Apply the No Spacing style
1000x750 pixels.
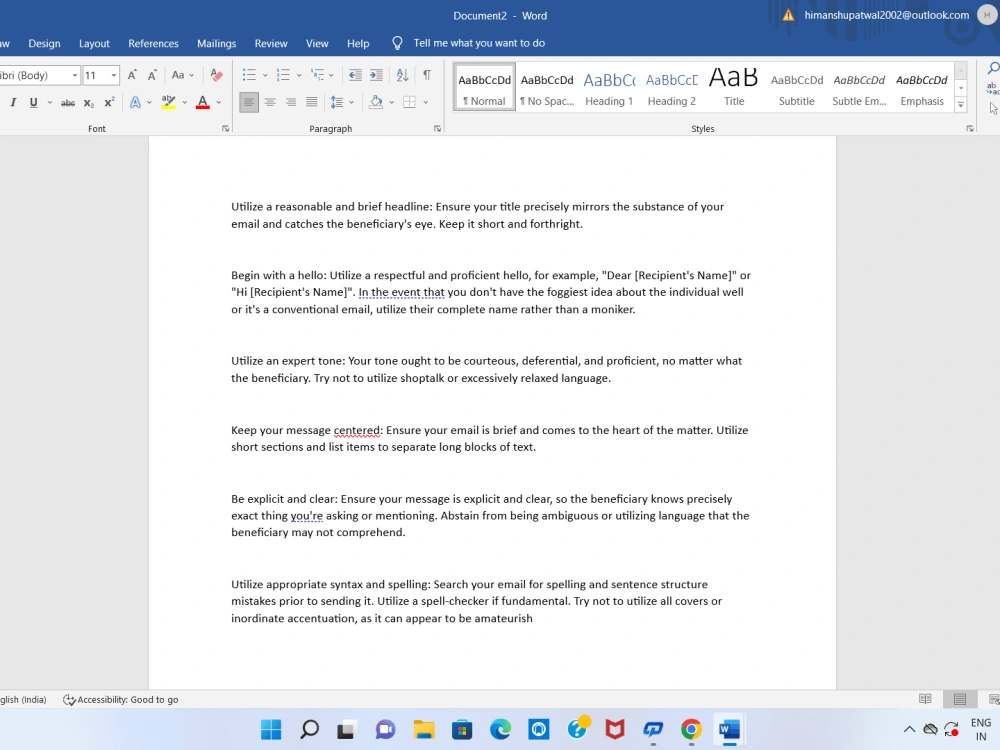pyautogui.click(x=547, y=88)
